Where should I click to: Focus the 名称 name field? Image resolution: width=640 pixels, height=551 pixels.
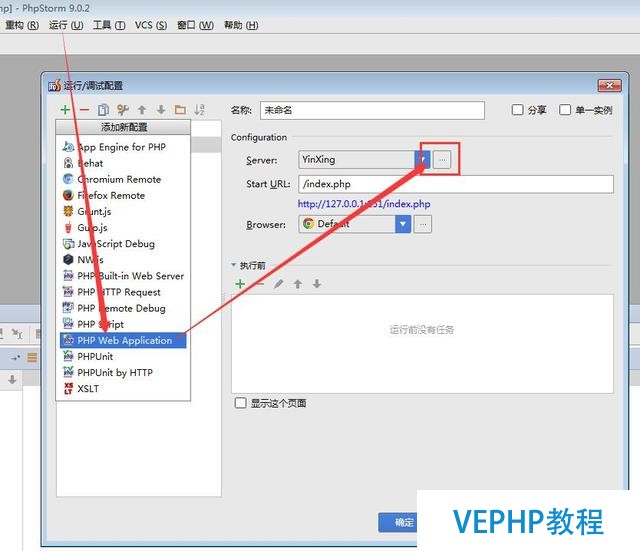point(372,110)
